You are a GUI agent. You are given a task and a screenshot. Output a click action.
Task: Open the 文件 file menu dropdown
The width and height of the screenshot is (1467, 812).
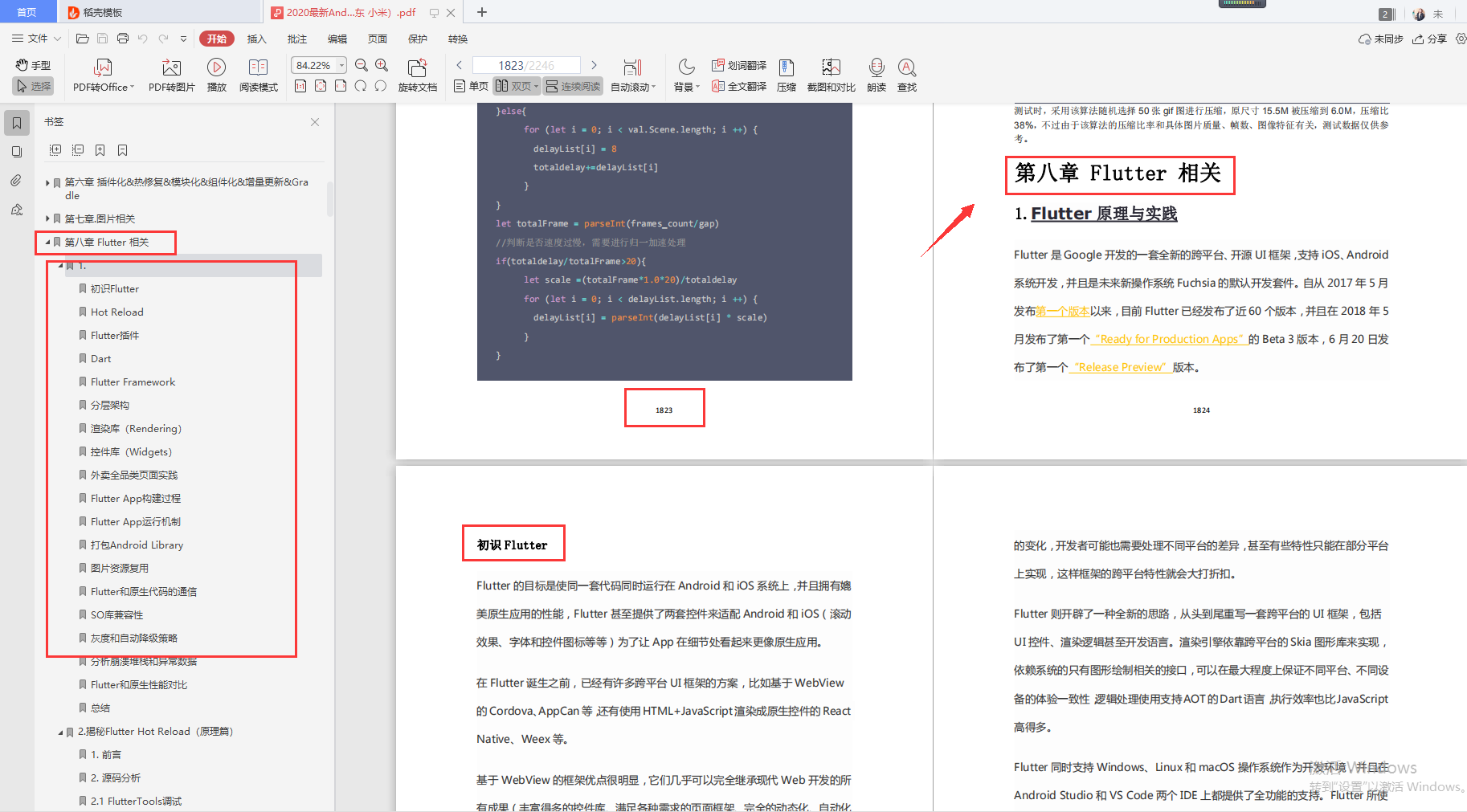point(36,39)
